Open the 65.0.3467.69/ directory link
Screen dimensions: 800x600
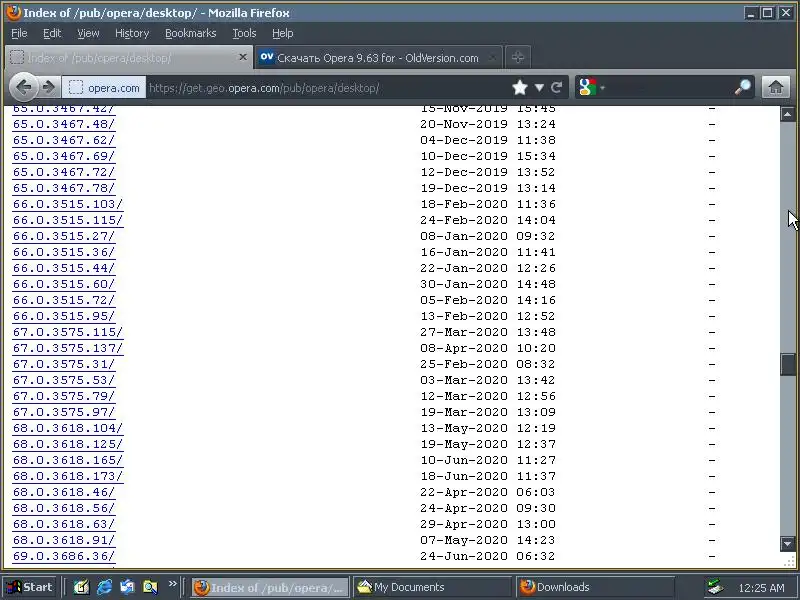64,156
